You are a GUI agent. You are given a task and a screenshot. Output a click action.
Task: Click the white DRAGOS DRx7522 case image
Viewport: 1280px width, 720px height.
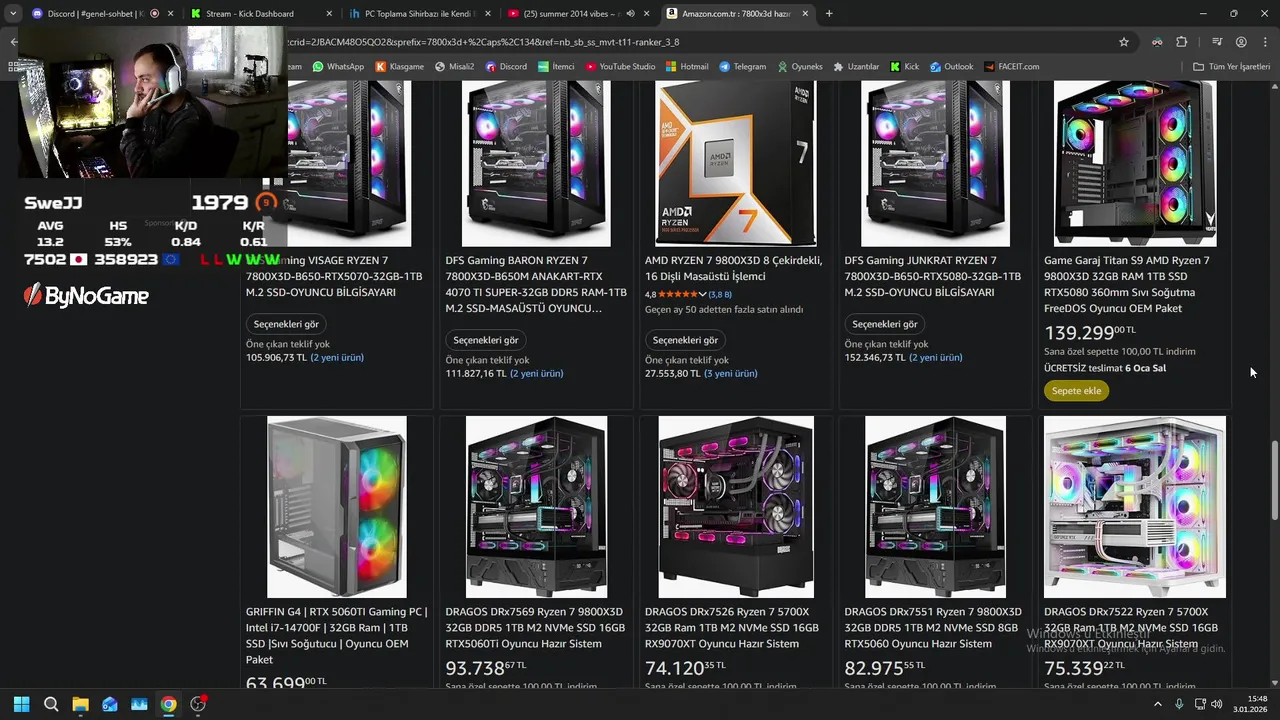coord(1135,507)
